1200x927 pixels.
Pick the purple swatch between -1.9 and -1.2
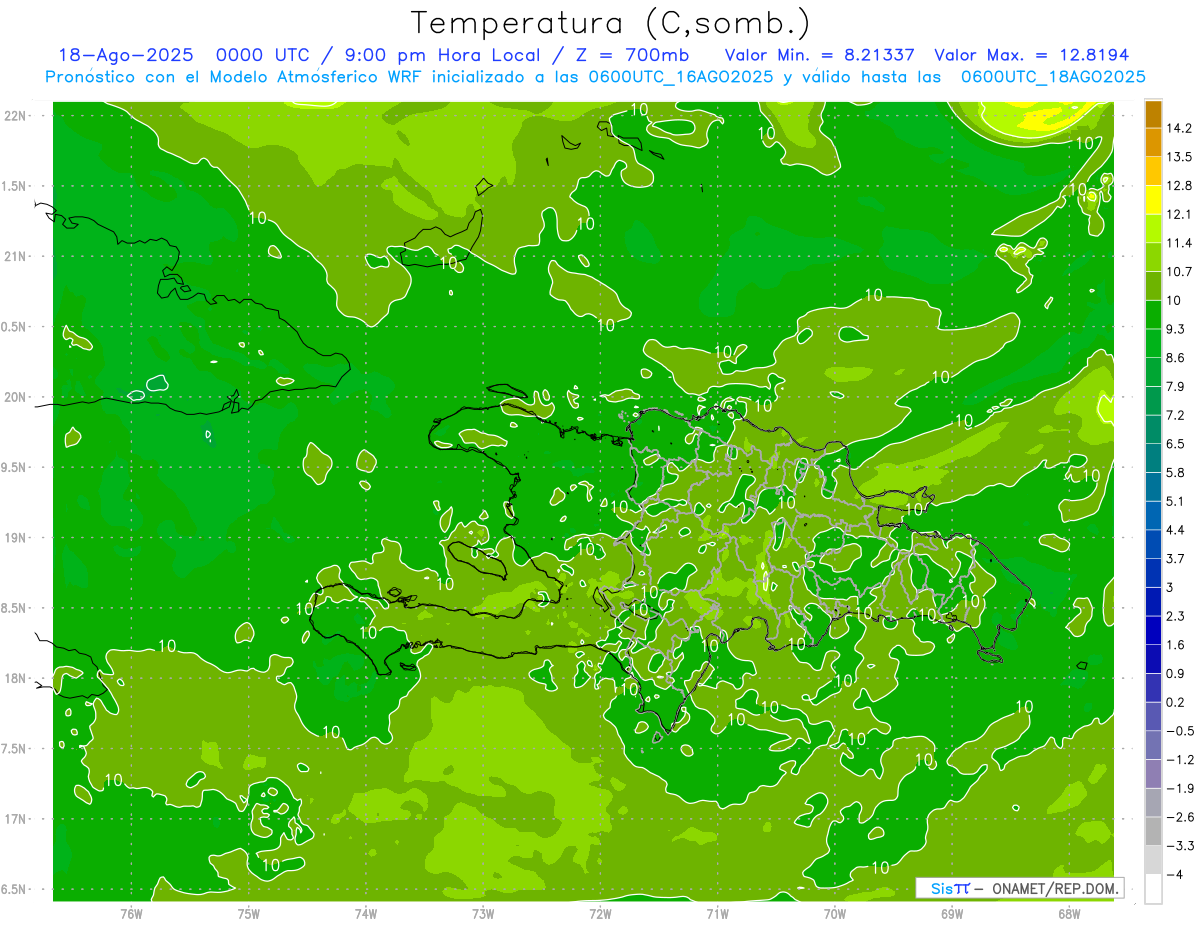pos(1153,774)
